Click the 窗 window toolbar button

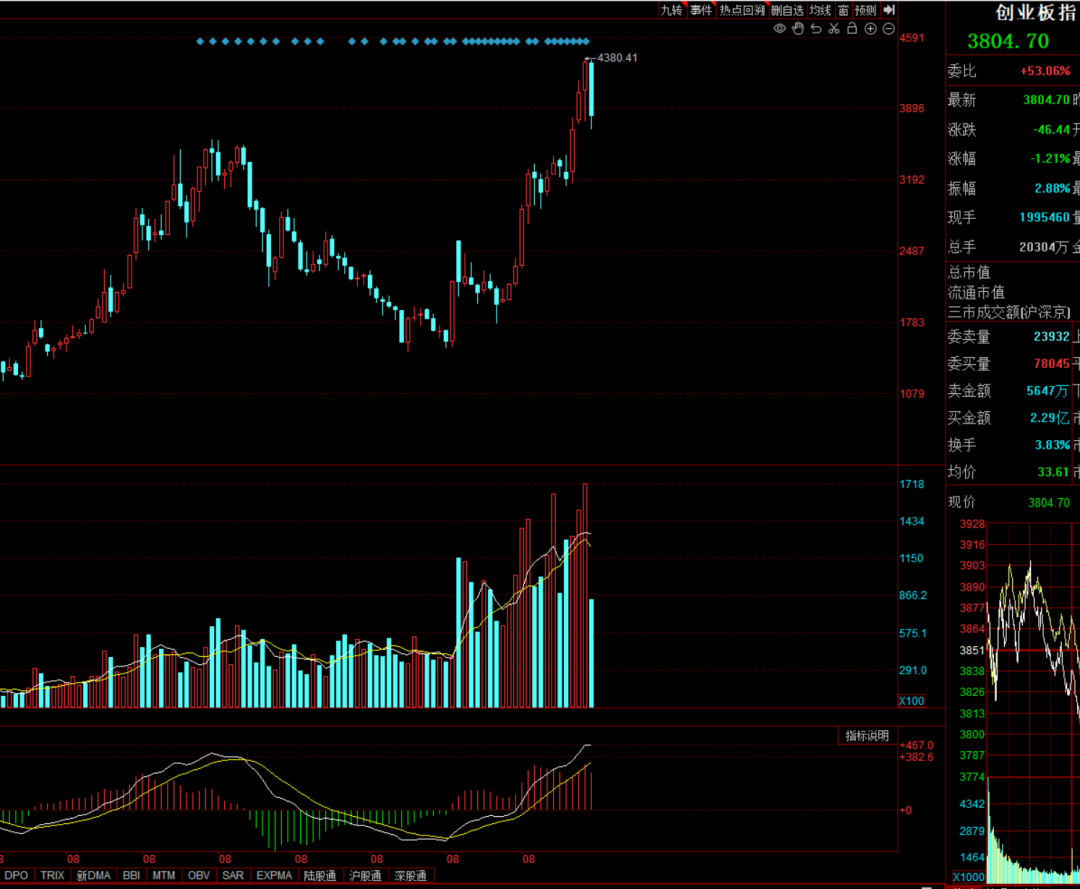[x=843, y=10]
